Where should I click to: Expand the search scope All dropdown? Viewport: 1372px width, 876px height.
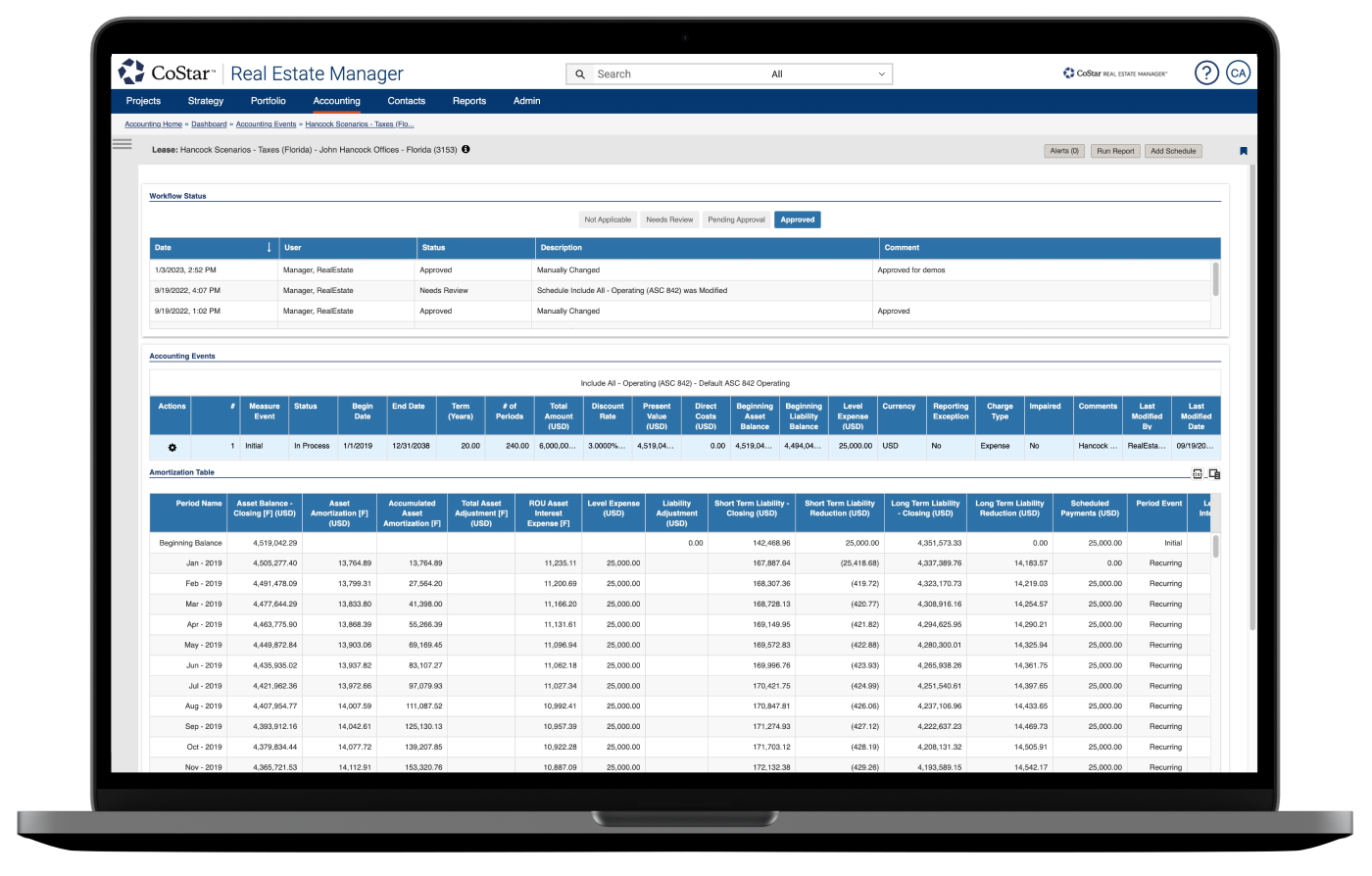coord(829,74)
